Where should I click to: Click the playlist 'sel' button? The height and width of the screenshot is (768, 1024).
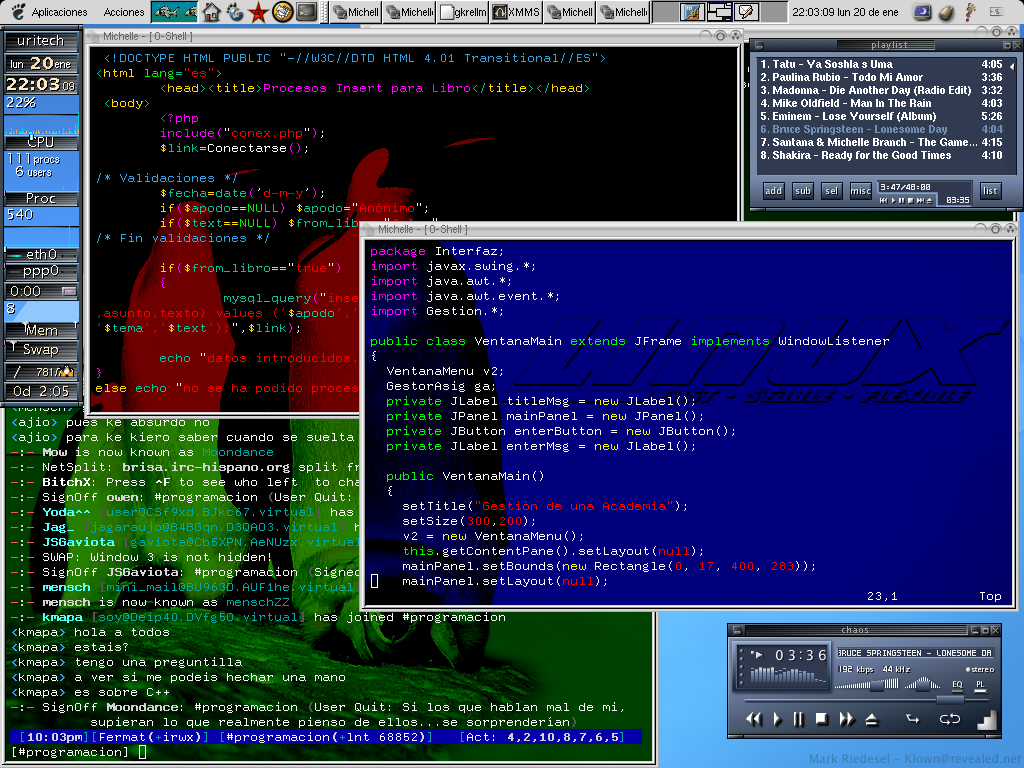pos(831,191)
